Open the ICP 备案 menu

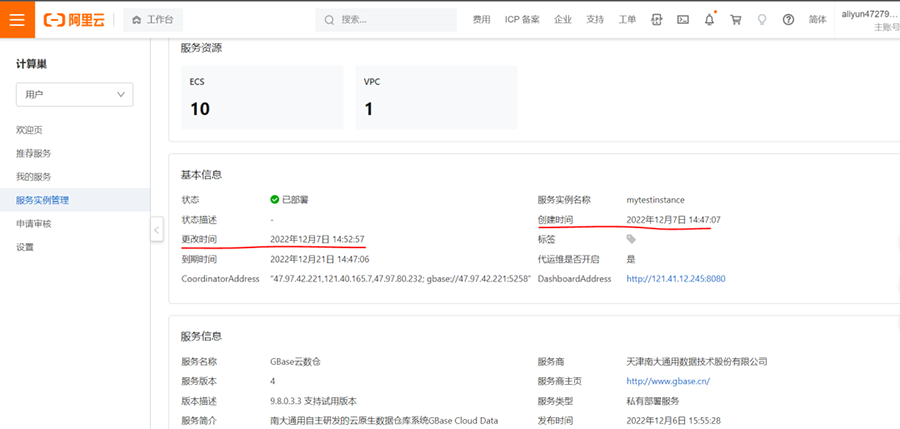click(x=522, y=20)
